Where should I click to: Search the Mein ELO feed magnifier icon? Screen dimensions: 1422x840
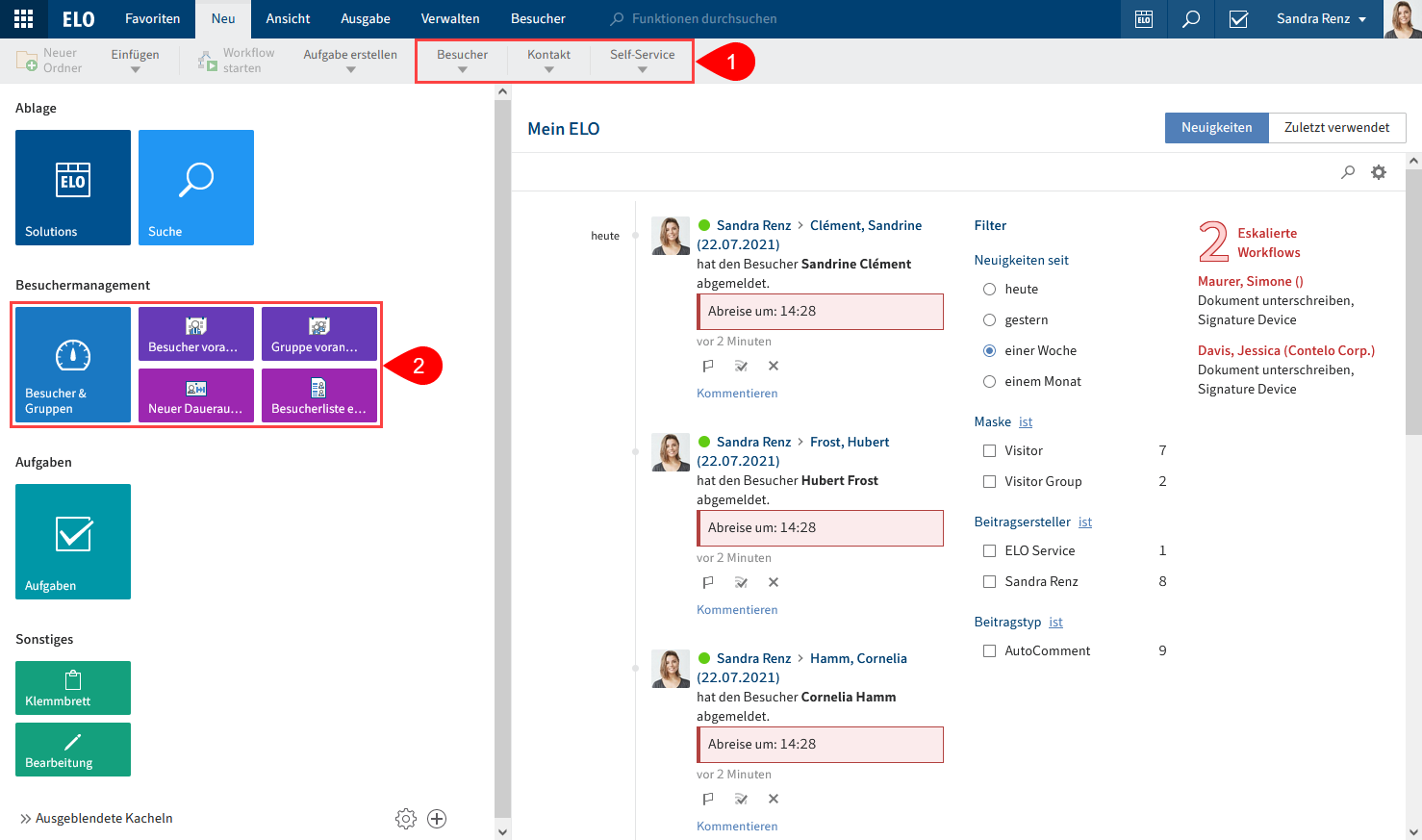pyautogui.click(x=1348, y=172)
